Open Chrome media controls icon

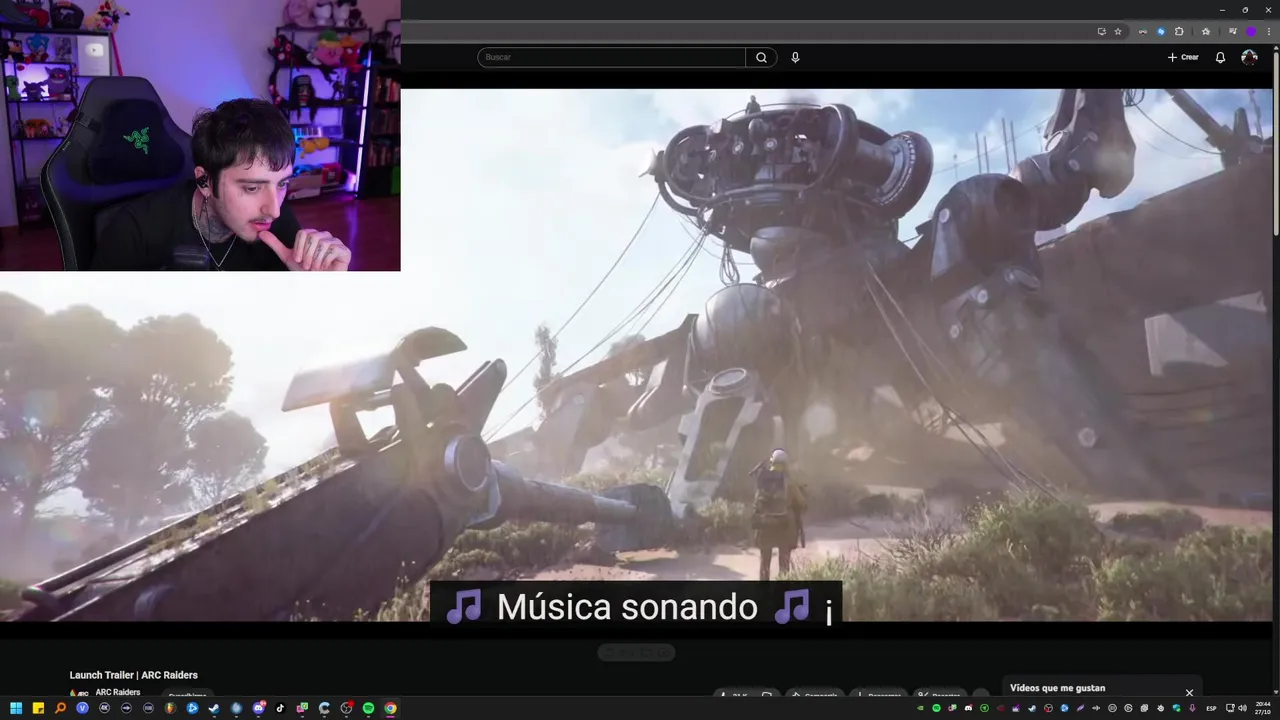pyautogui.click(x=1233, y=31)
